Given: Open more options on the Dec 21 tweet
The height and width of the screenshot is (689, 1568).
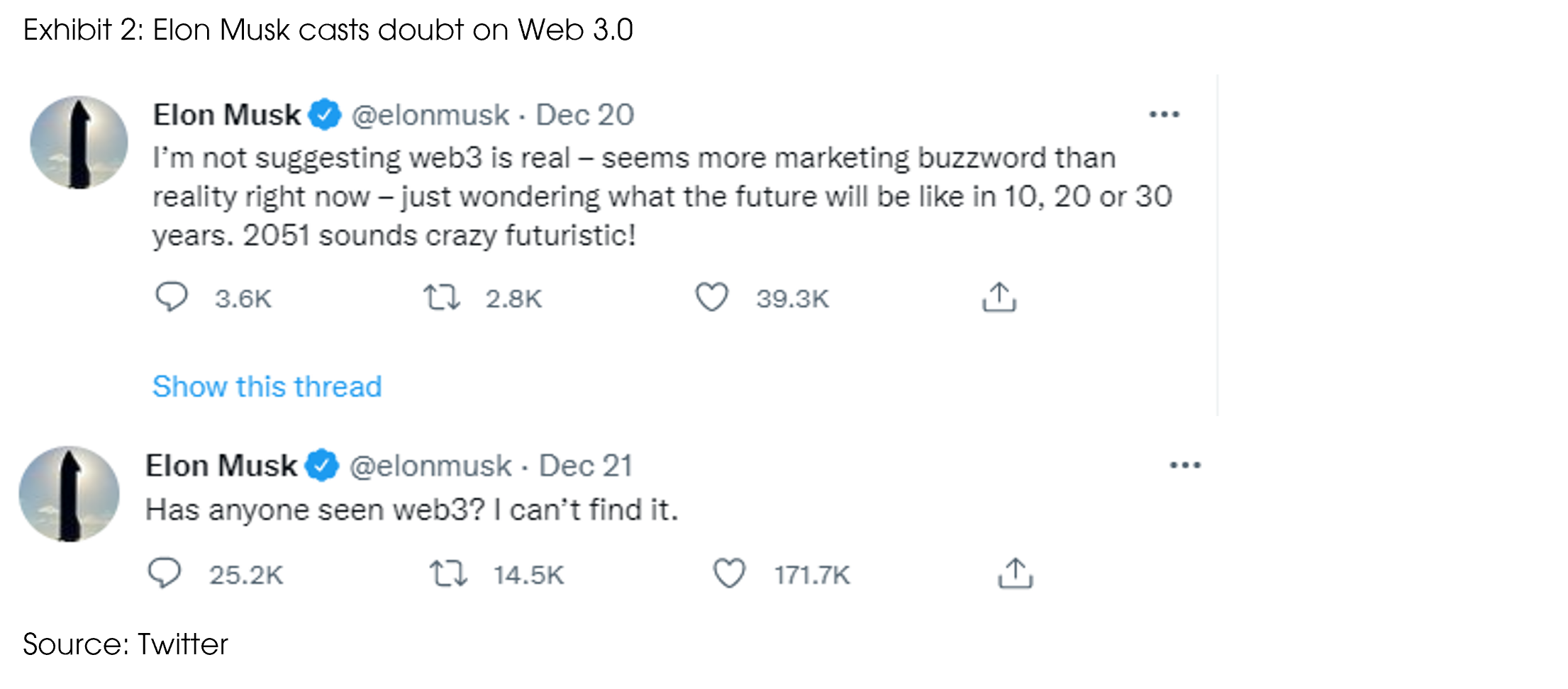Looking at the screenshot, I should (1185, 465).
